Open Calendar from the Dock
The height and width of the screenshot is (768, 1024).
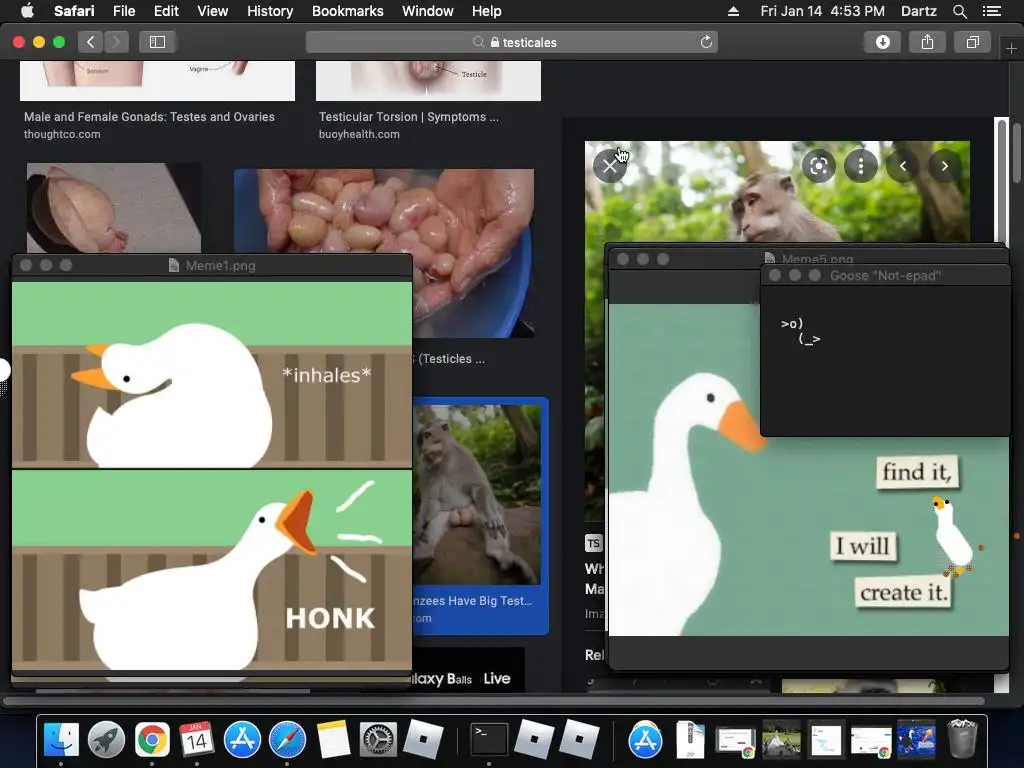click(197, 740)
